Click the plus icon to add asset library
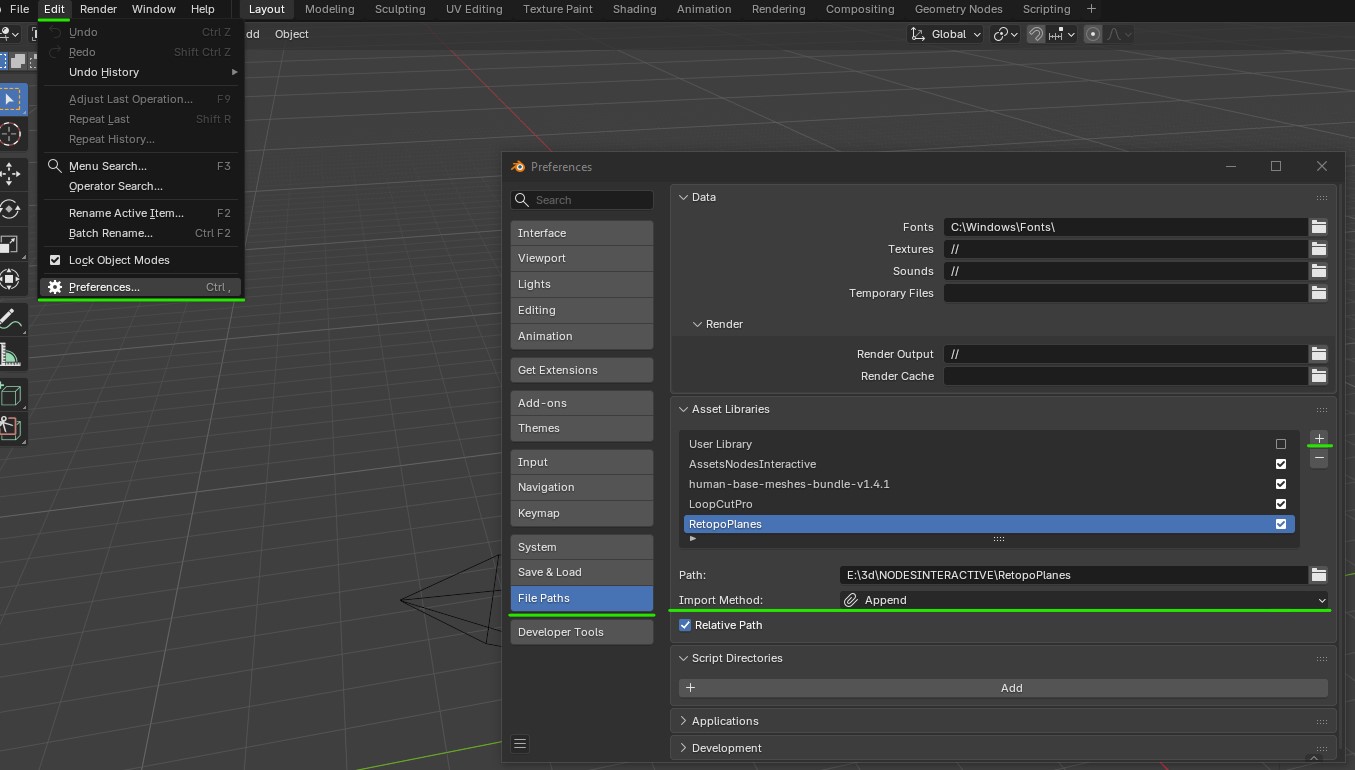 point(1319,438)
